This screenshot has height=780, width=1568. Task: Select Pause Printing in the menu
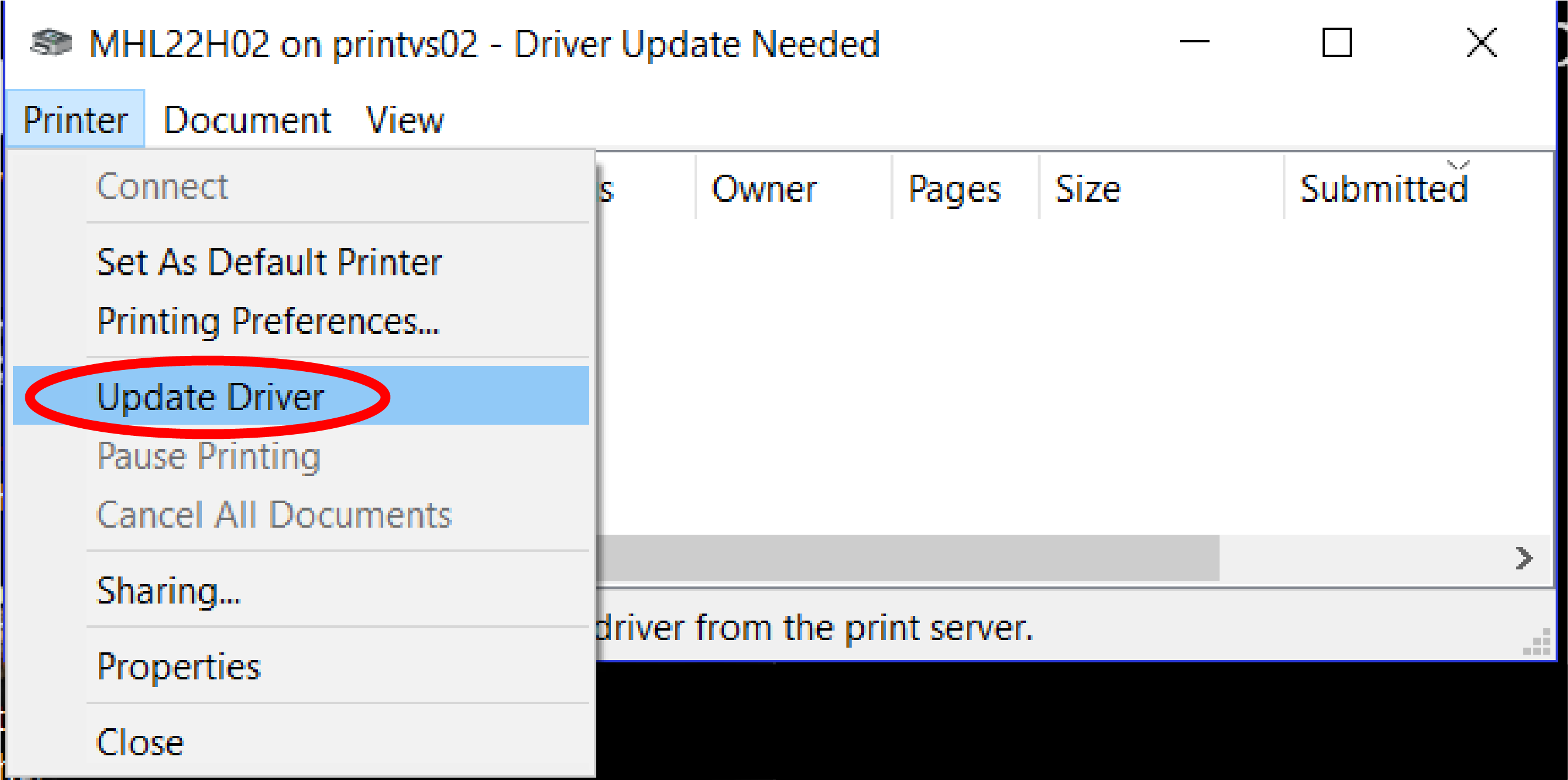[x=301, y=456]
